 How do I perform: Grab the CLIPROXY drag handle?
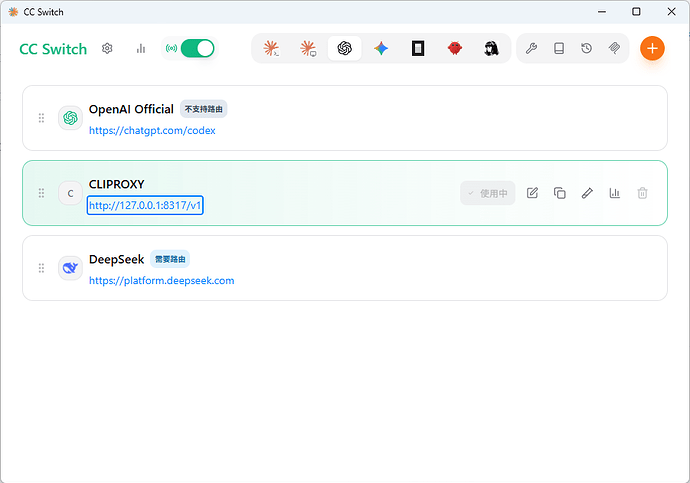pyautogui.click(x=41, y=193)
